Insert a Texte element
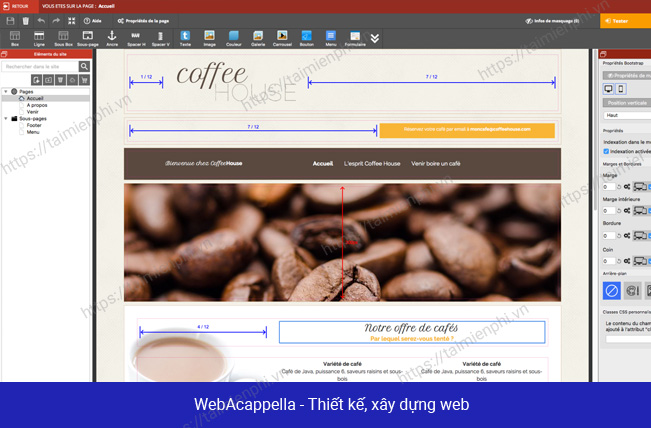651x428 pixels. click(x=185, y=39)
